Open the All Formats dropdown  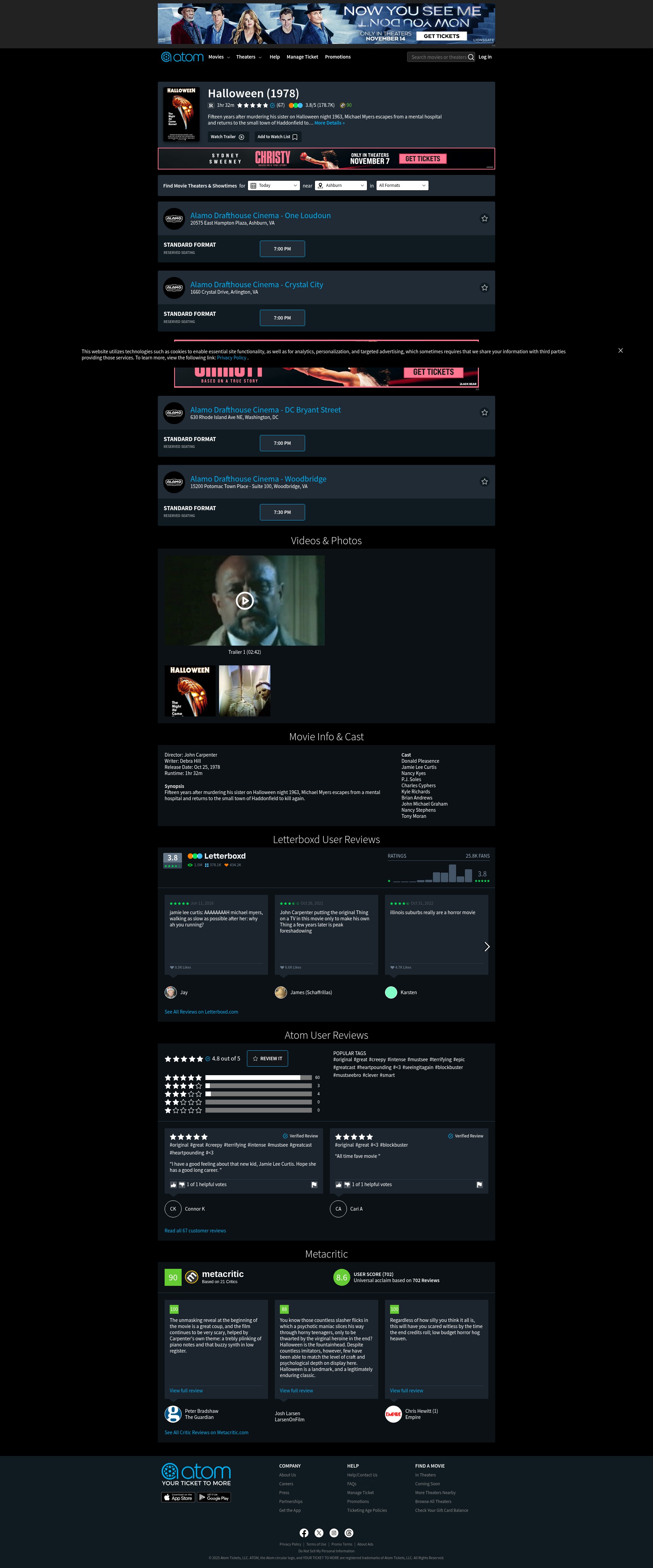(402, 185)
